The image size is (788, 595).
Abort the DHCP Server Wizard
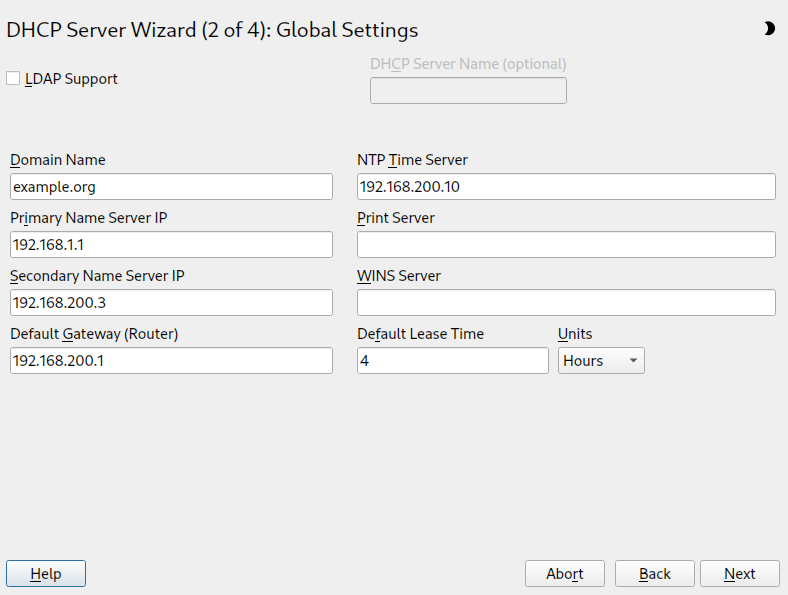565,573
